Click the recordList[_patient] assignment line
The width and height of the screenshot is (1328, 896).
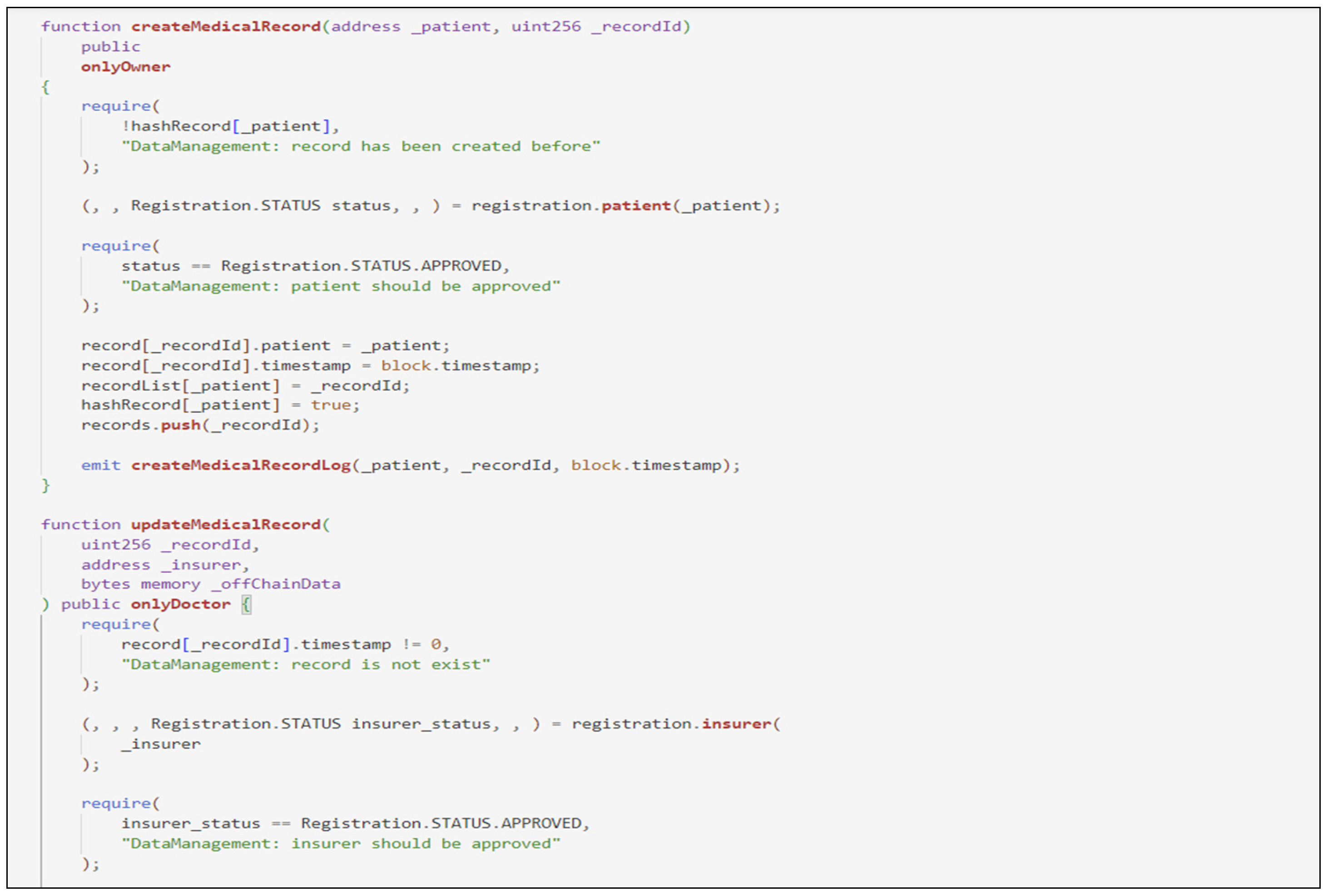tap(245, 386)
